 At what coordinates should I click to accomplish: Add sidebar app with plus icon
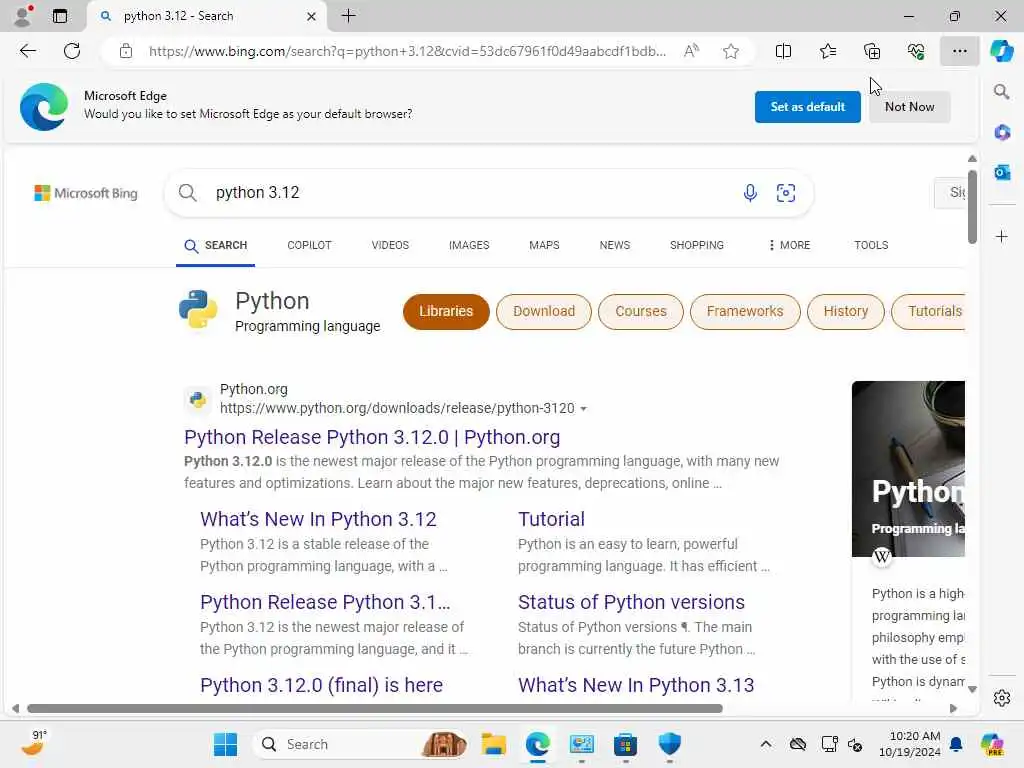[x=1002, y=236]
